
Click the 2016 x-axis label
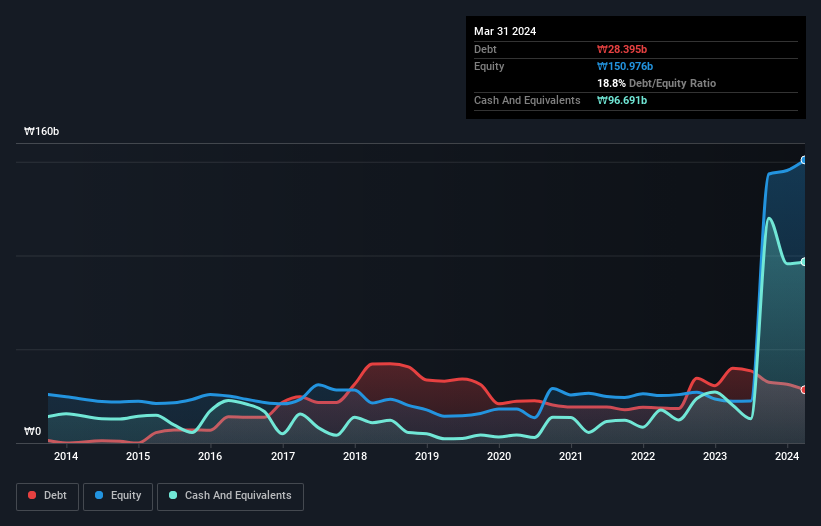[210, 456]
